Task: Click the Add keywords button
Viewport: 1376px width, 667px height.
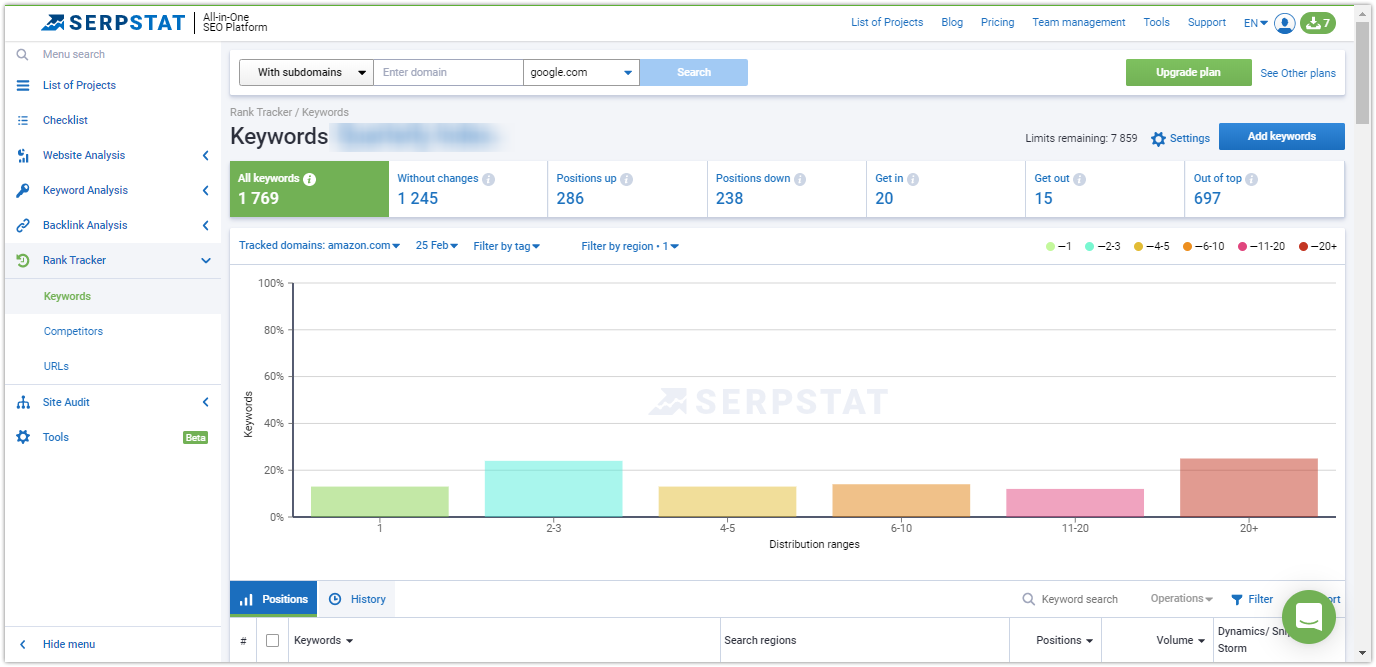Action: [x=1281, y=137]
